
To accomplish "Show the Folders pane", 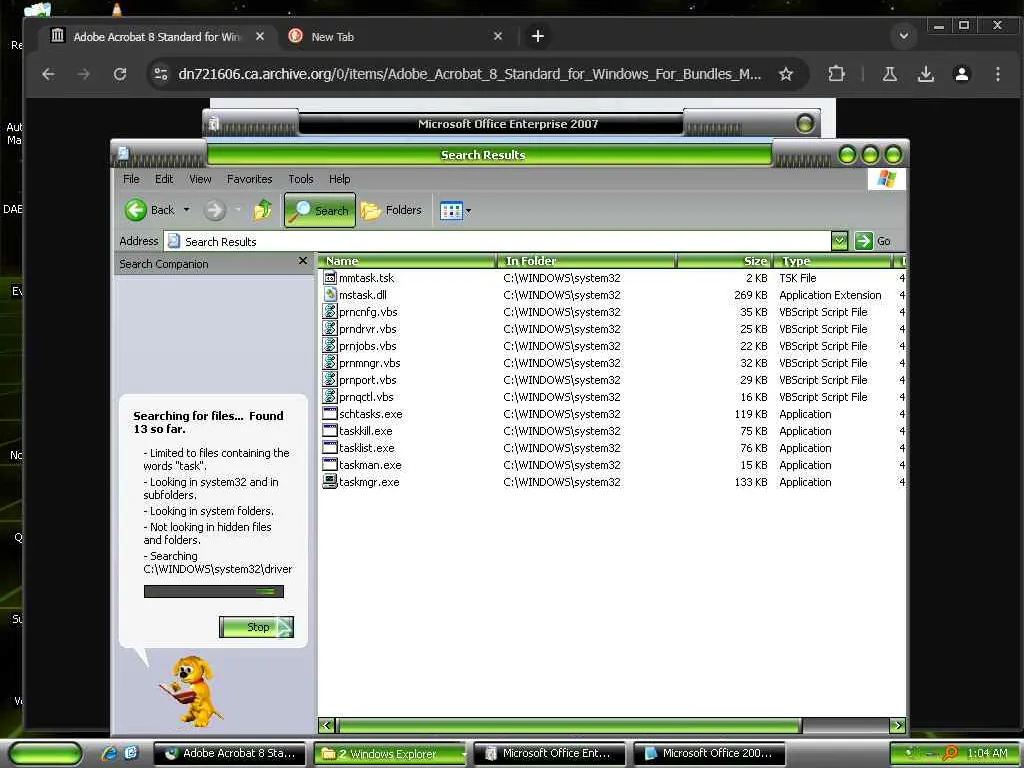I will coord(392,210).
